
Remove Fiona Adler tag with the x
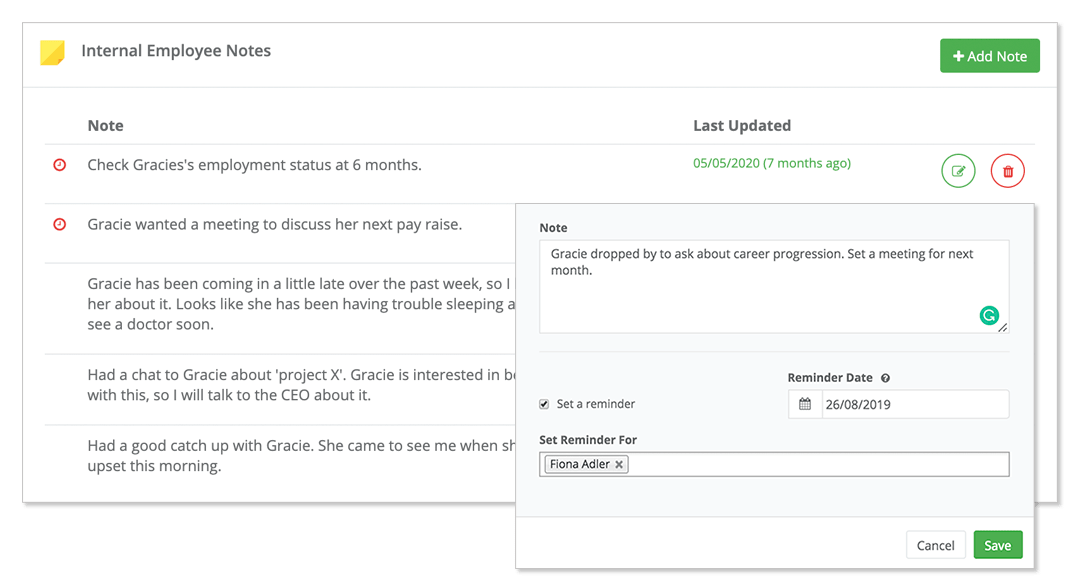pyautogui.click(x=619, y=464)
